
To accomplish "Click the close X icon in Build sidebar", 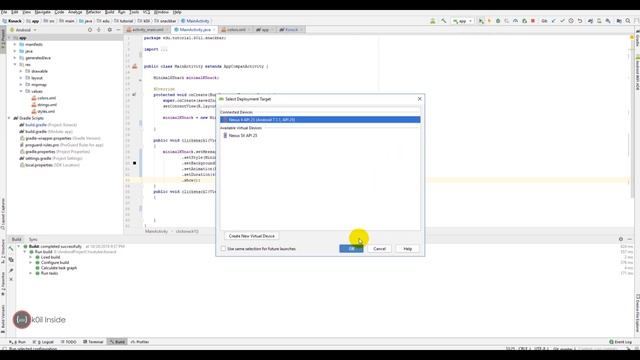I will [11, 280].
